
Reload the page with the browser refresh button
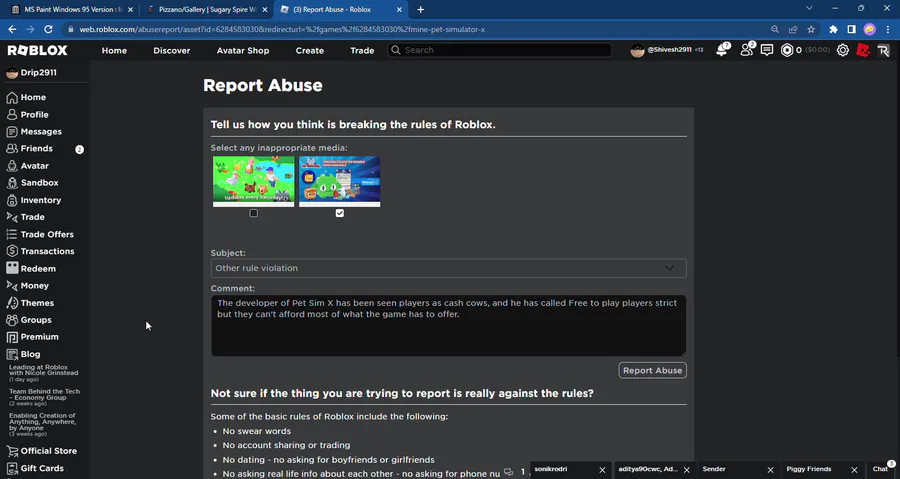[x=48, y=29]
